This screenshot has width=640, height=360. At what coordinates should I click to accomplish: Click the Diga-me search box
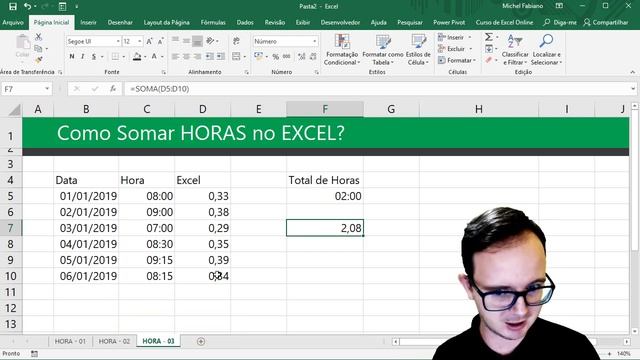[x=560, y=22]
